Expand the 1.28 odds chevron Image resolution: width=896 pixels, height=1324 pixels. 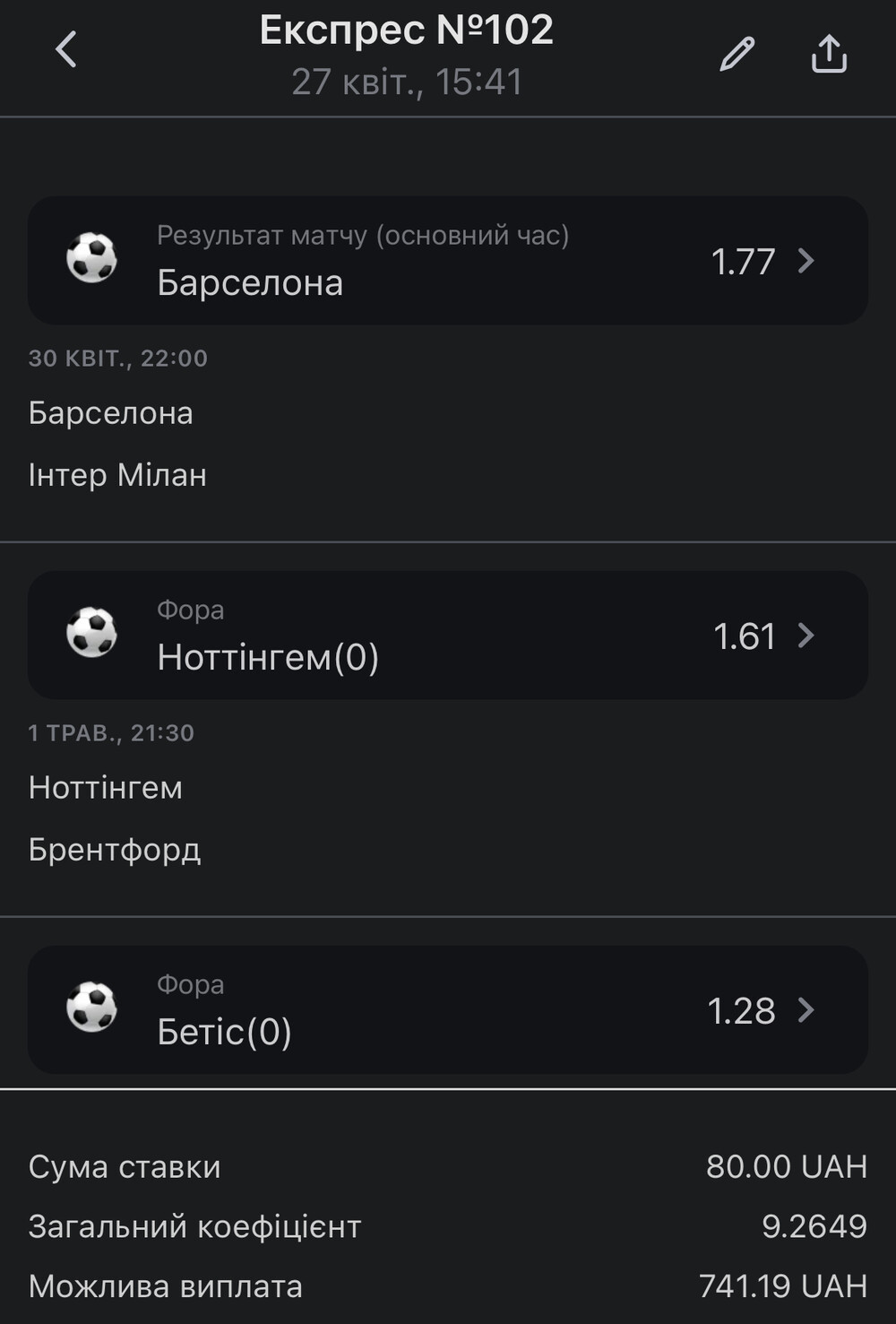pos(806,1010)
